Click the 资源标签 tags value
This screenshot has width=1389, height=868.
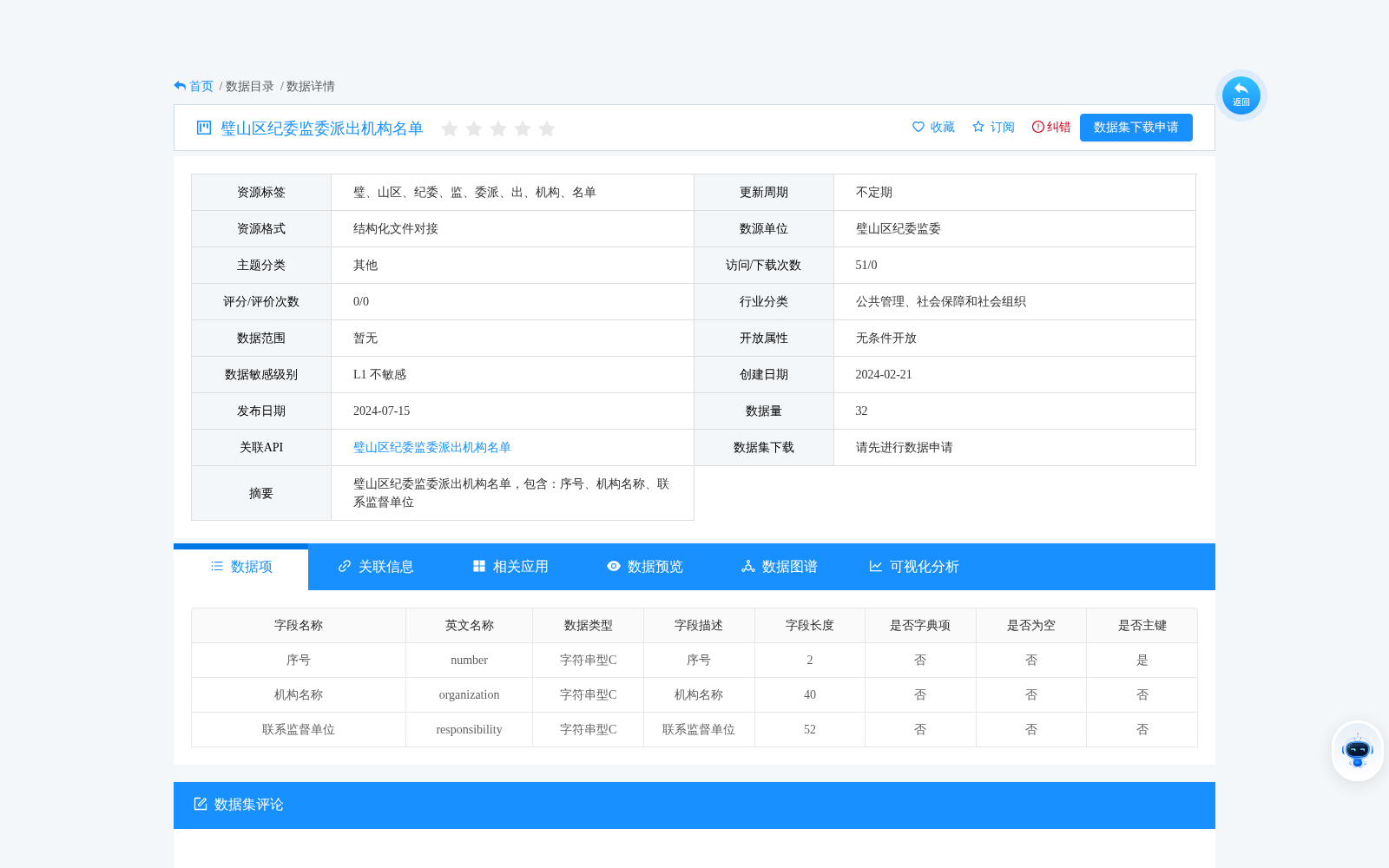[x=475, y=192]
